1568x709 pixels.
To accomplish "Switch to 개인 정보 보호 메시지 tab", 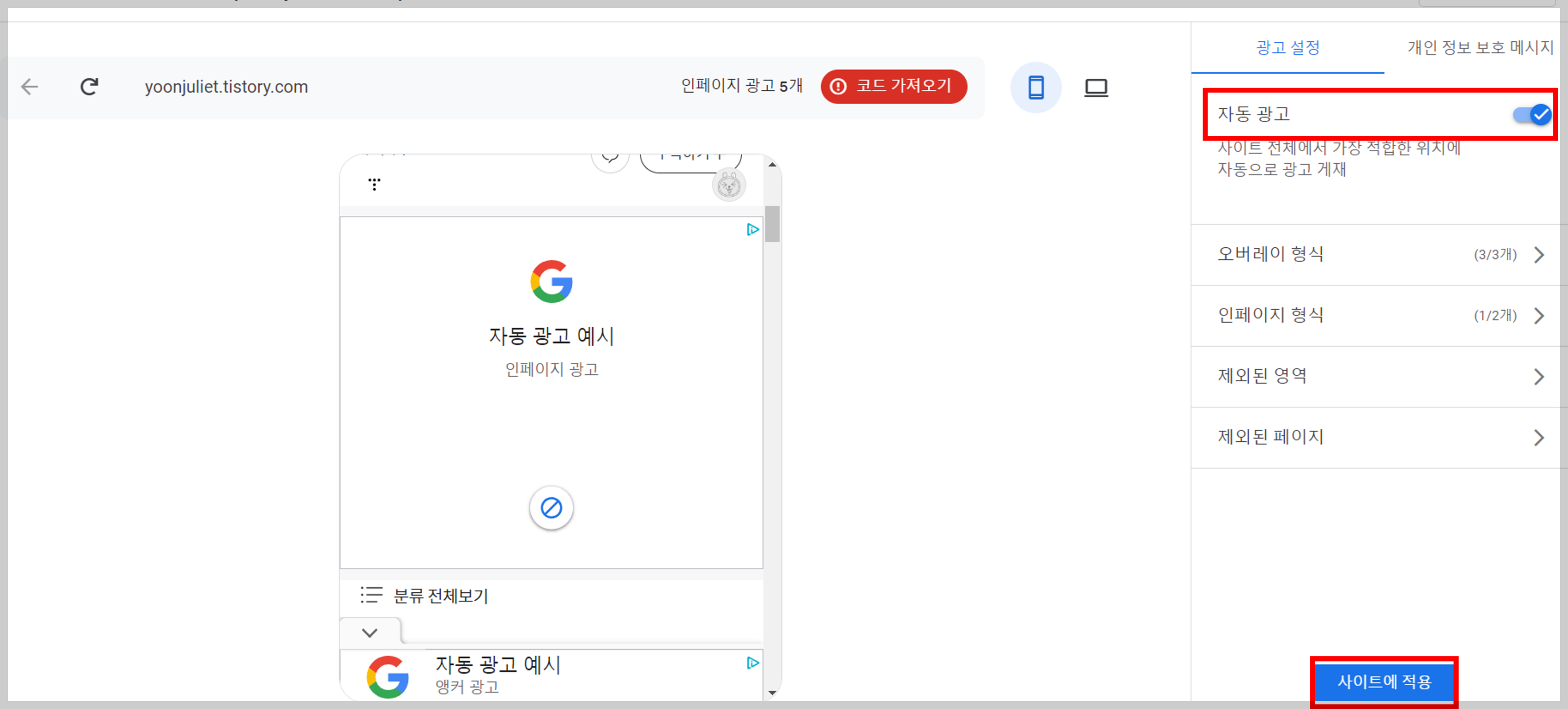I will 1480,48.
